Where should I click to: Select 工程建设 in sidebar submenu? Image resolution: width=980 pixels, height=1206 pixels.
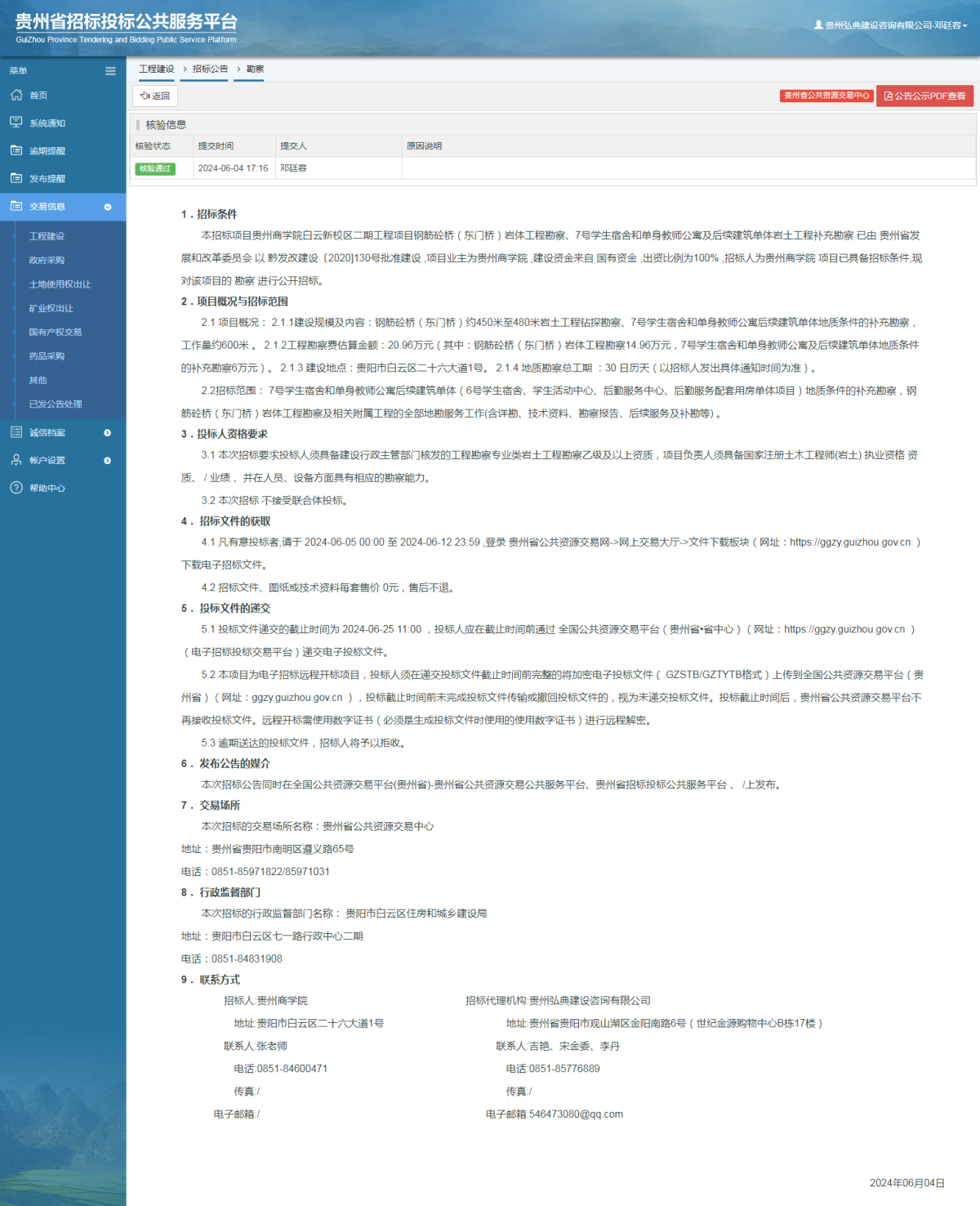click(x=47, y=236)
